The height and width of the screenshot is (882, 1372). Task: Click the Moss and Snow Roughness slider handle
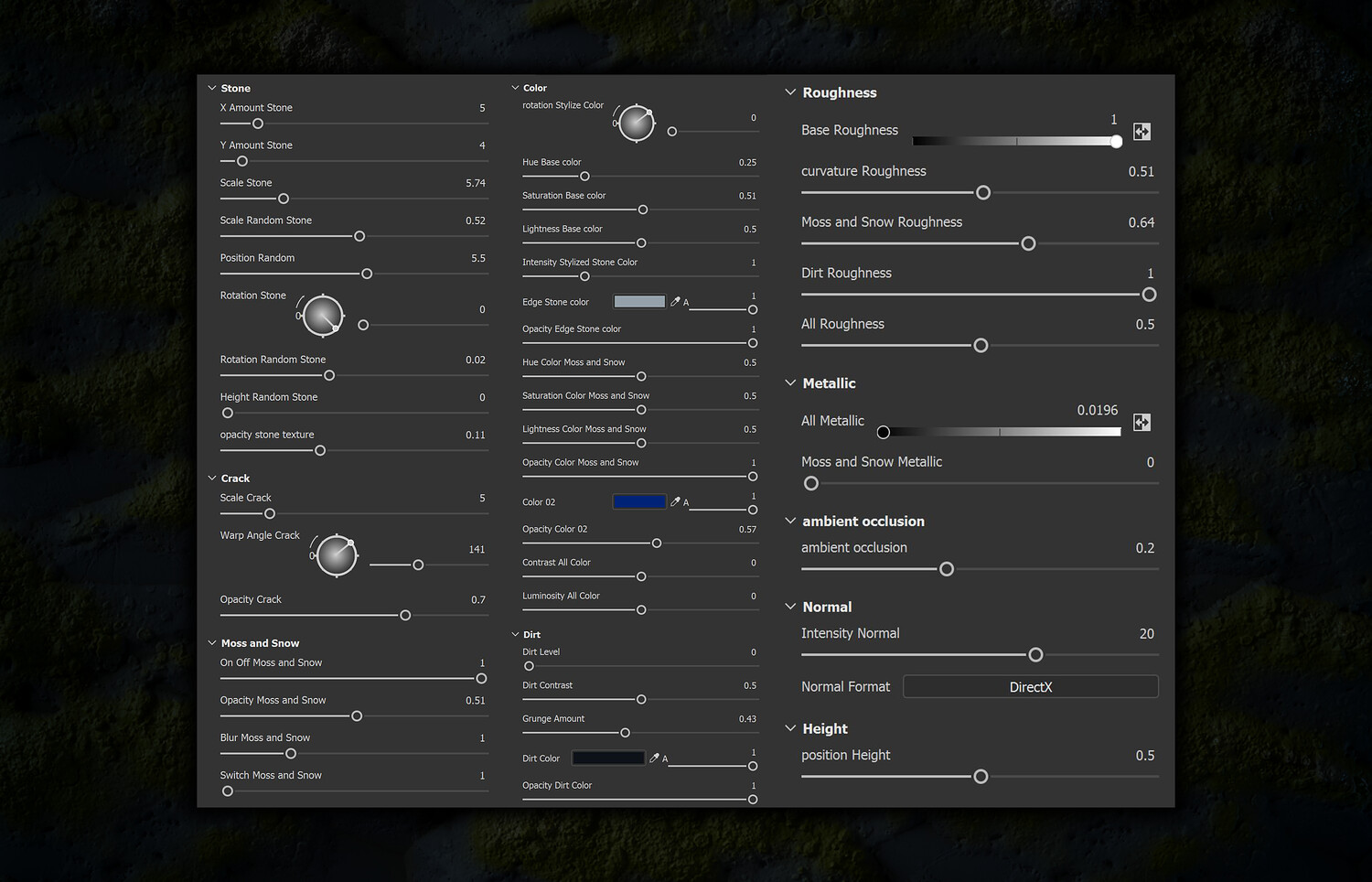[x=1028, y=243]
